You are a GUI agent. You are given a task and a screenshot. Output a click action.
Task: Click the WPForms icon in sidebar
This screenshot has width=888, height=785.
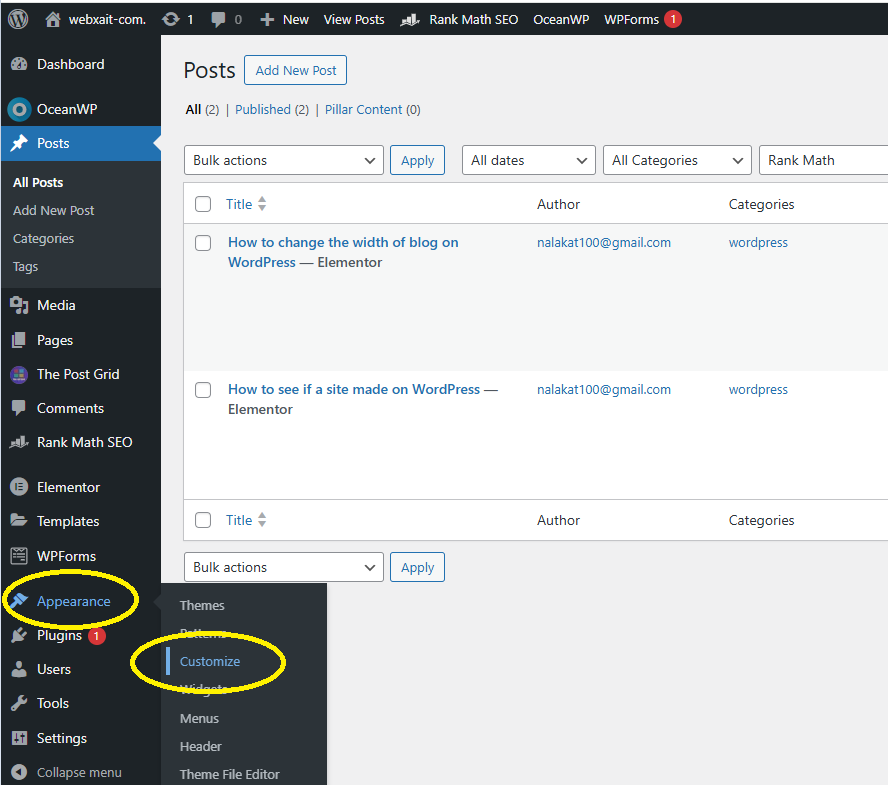pyautogui.click(x=19, y=556)
